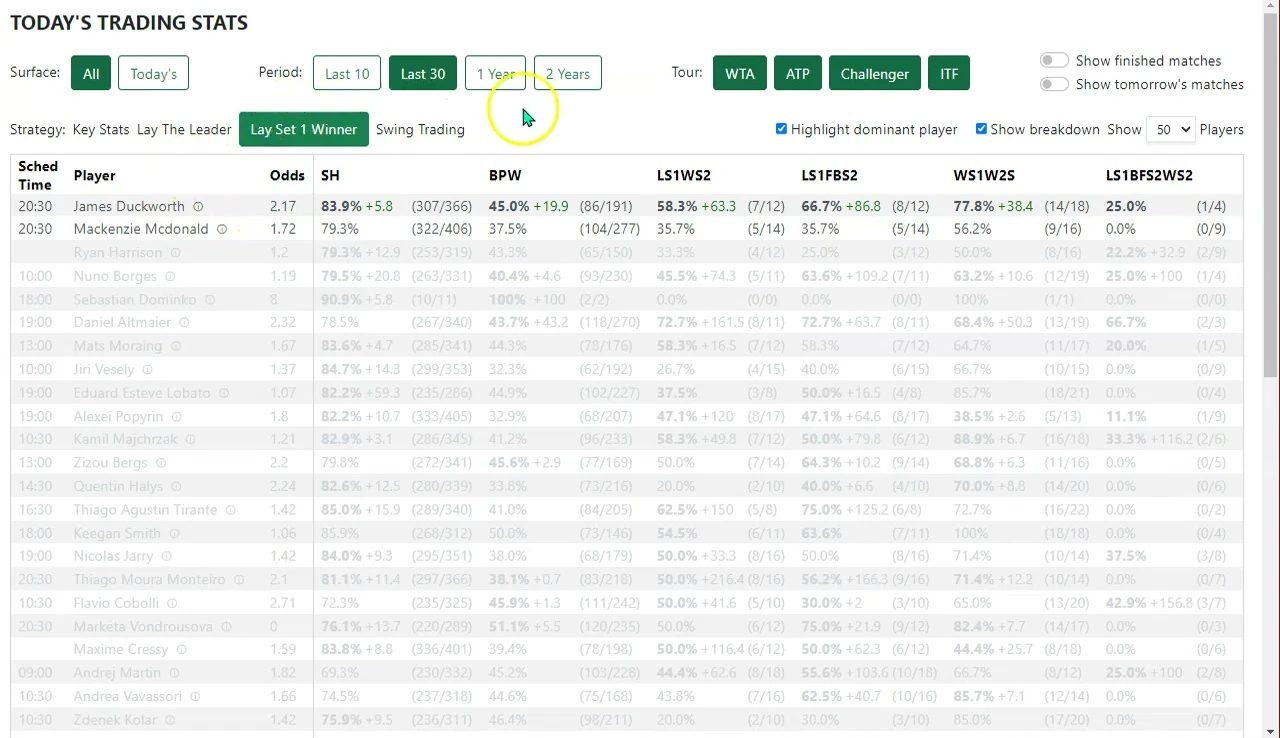The width and height of the screenshot is (1280, 738).
Task: Open info icon beside Mats Moraing
Action: (176, 346)
